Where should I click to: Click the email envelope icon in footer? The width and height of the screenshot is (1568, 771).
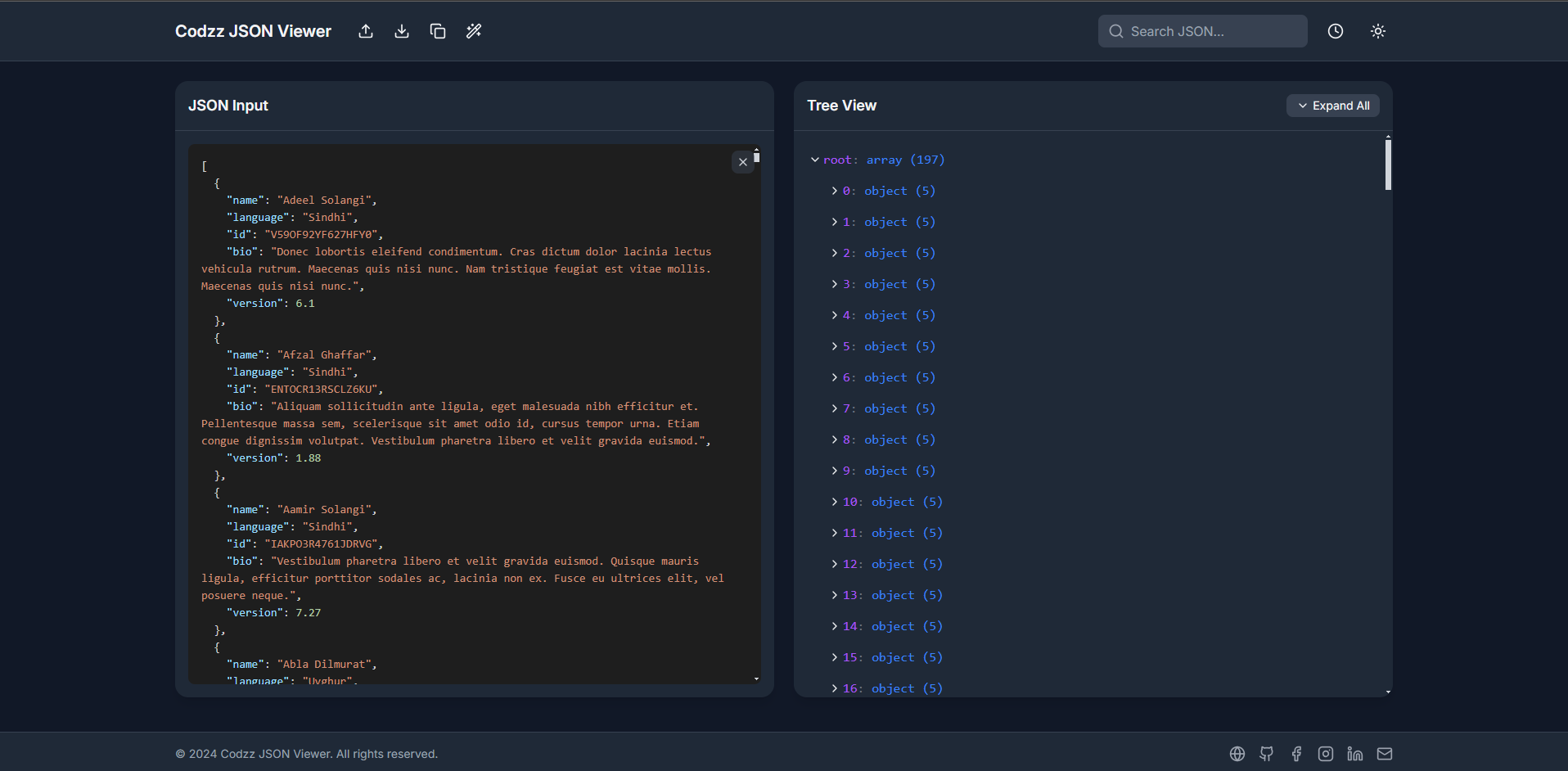click(1385, 754)
